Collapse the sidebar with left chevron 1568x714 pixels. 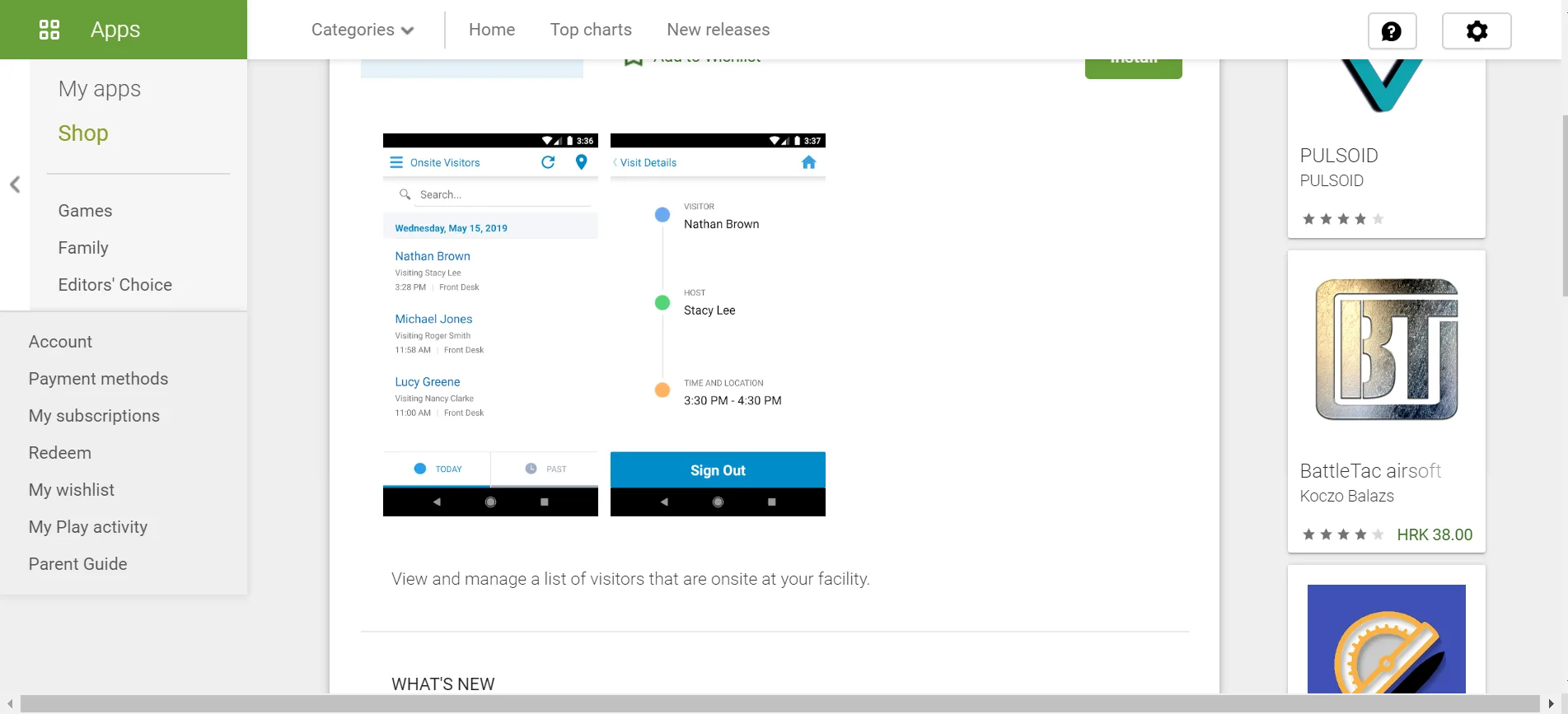[15, 184]
